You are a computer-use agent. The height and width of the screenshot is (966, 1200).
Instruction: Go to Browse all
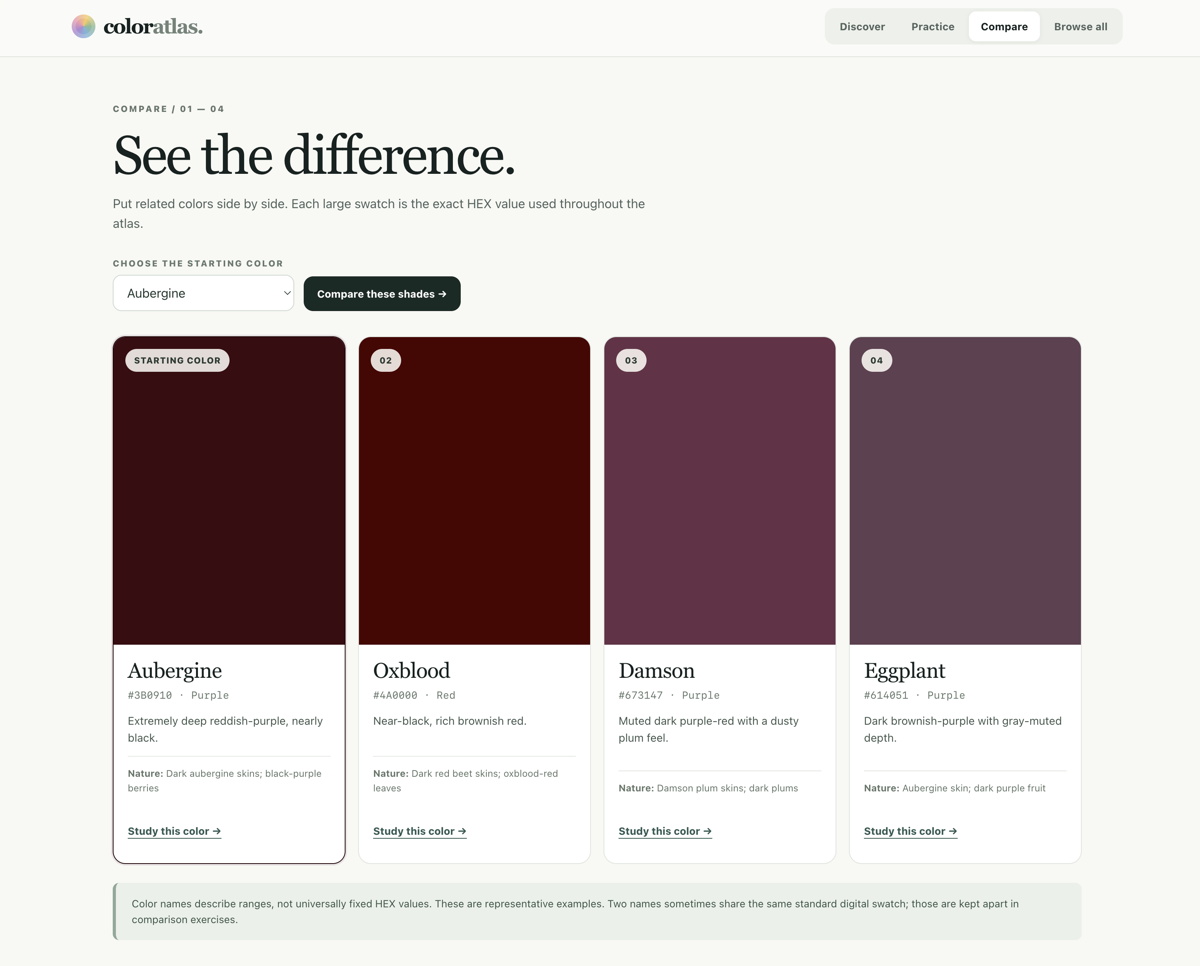coord(1081,27)
